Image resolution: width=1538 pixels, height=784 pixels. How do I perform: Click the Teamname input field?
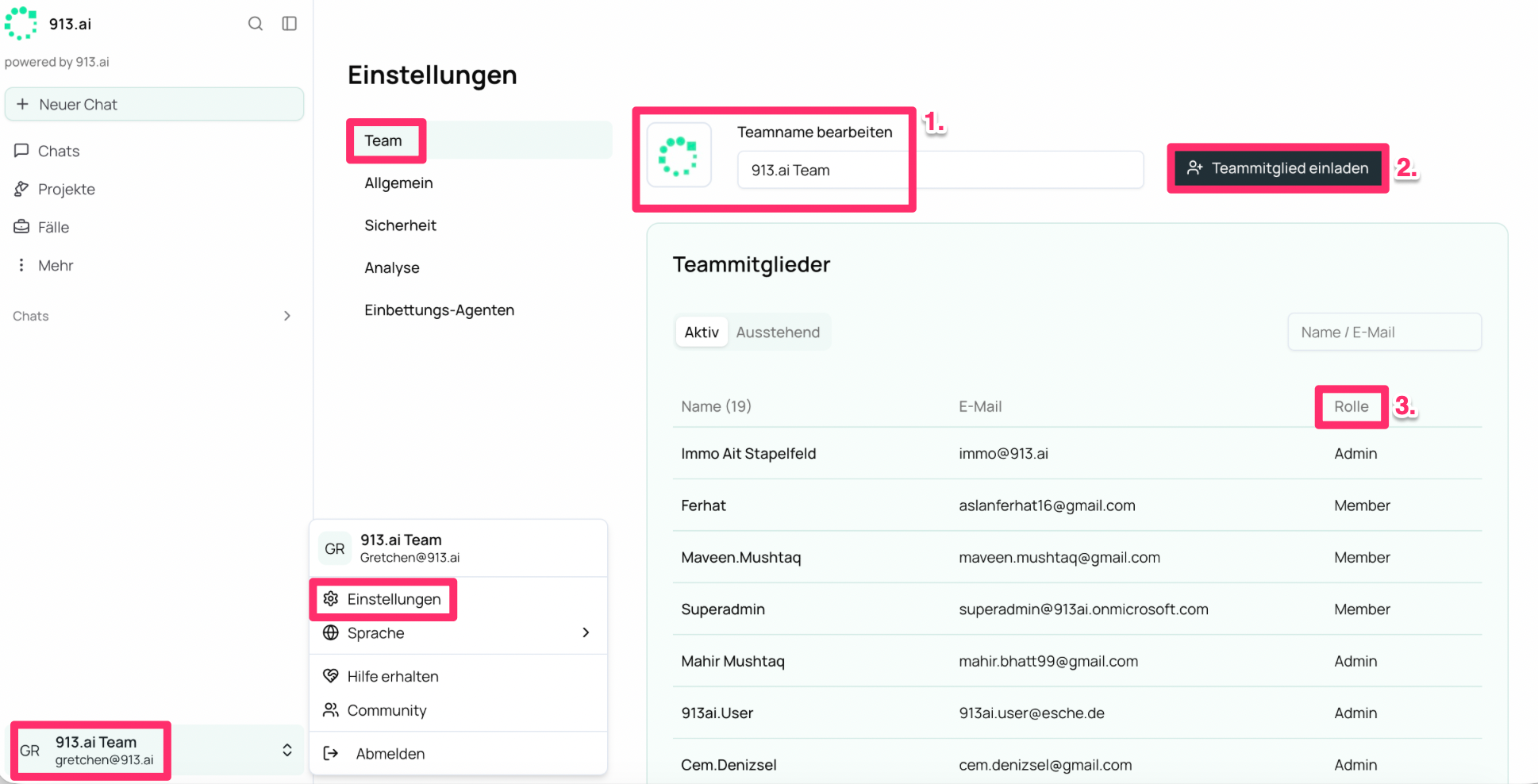[940, 170]
